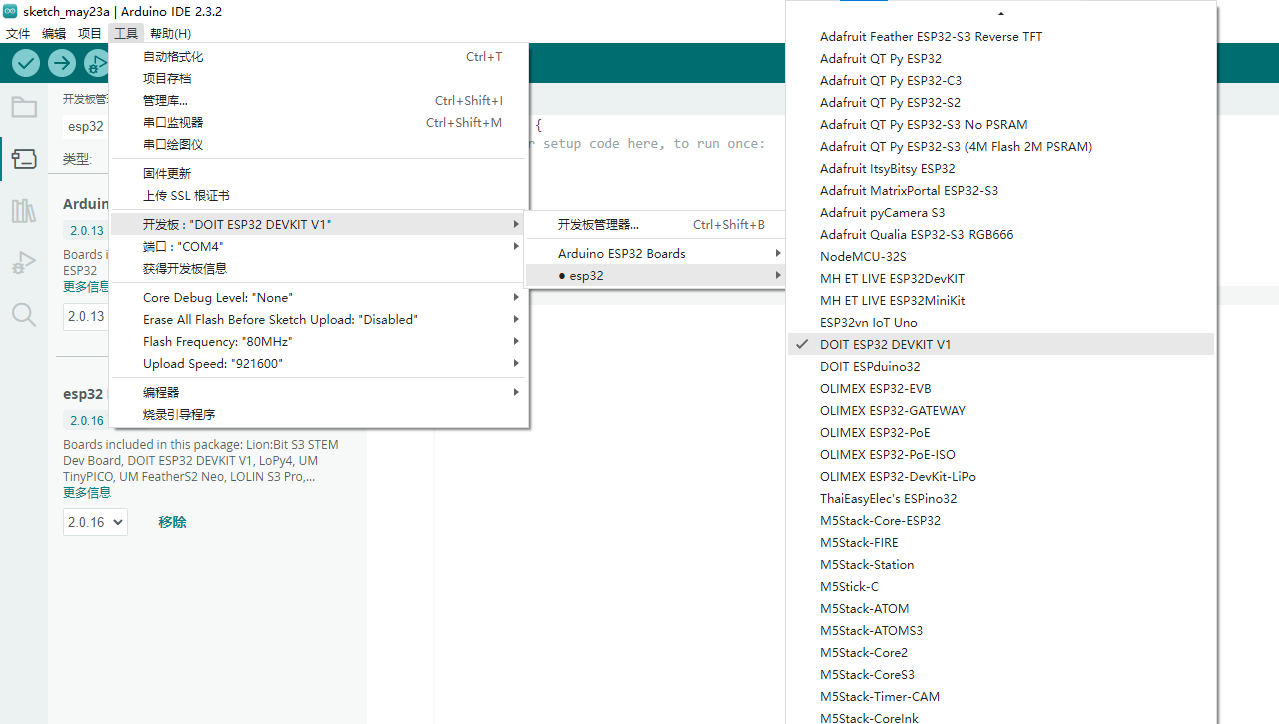Viewport: 1279px width, 724px height.
Task: Click 移除 to remove the esp32 package
Action: 171,521
